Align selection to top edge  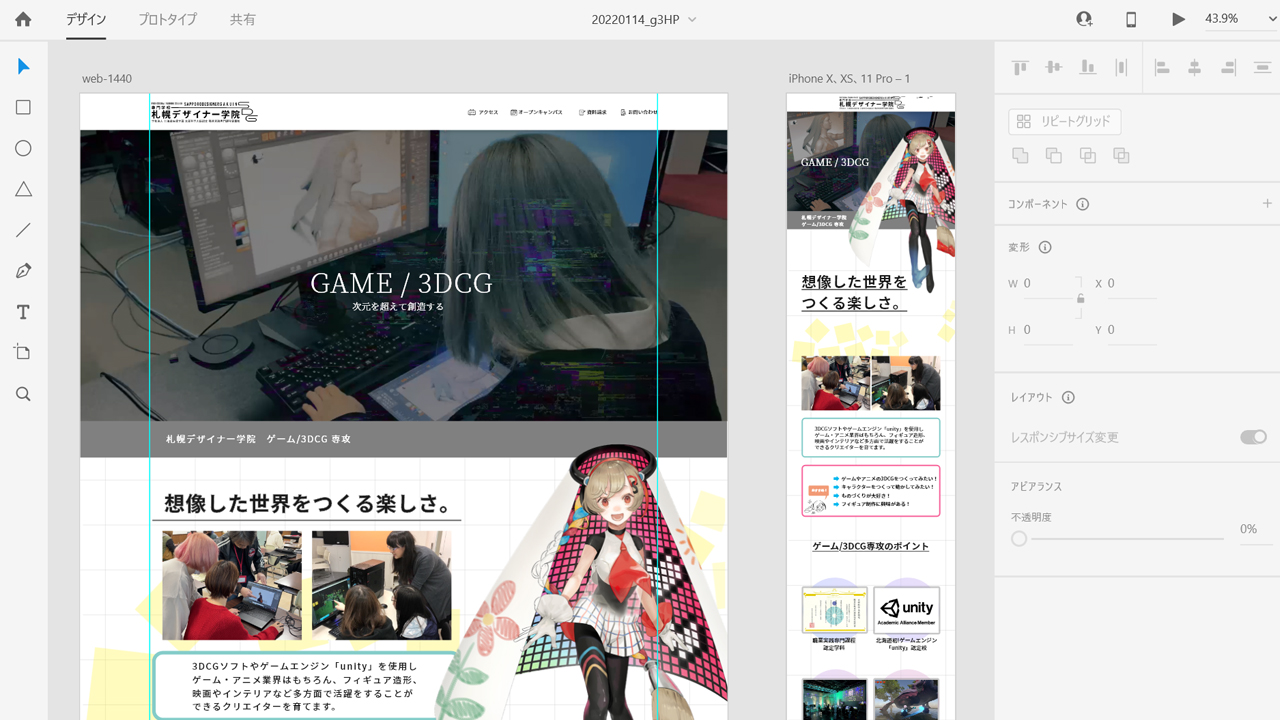[1020, 68]
